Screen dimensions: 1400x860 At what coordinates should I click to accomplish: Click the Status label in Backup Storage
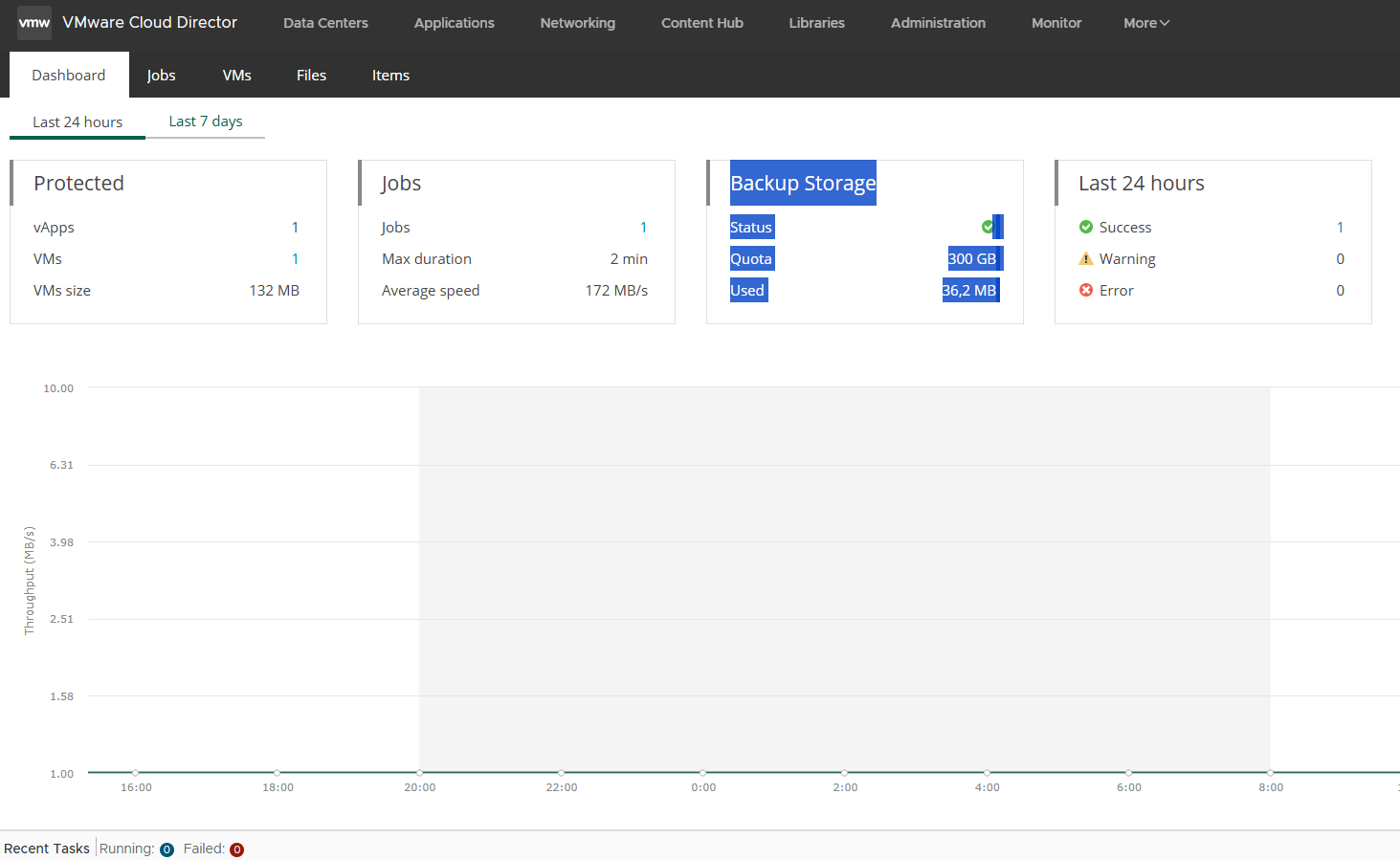[751, 227]
